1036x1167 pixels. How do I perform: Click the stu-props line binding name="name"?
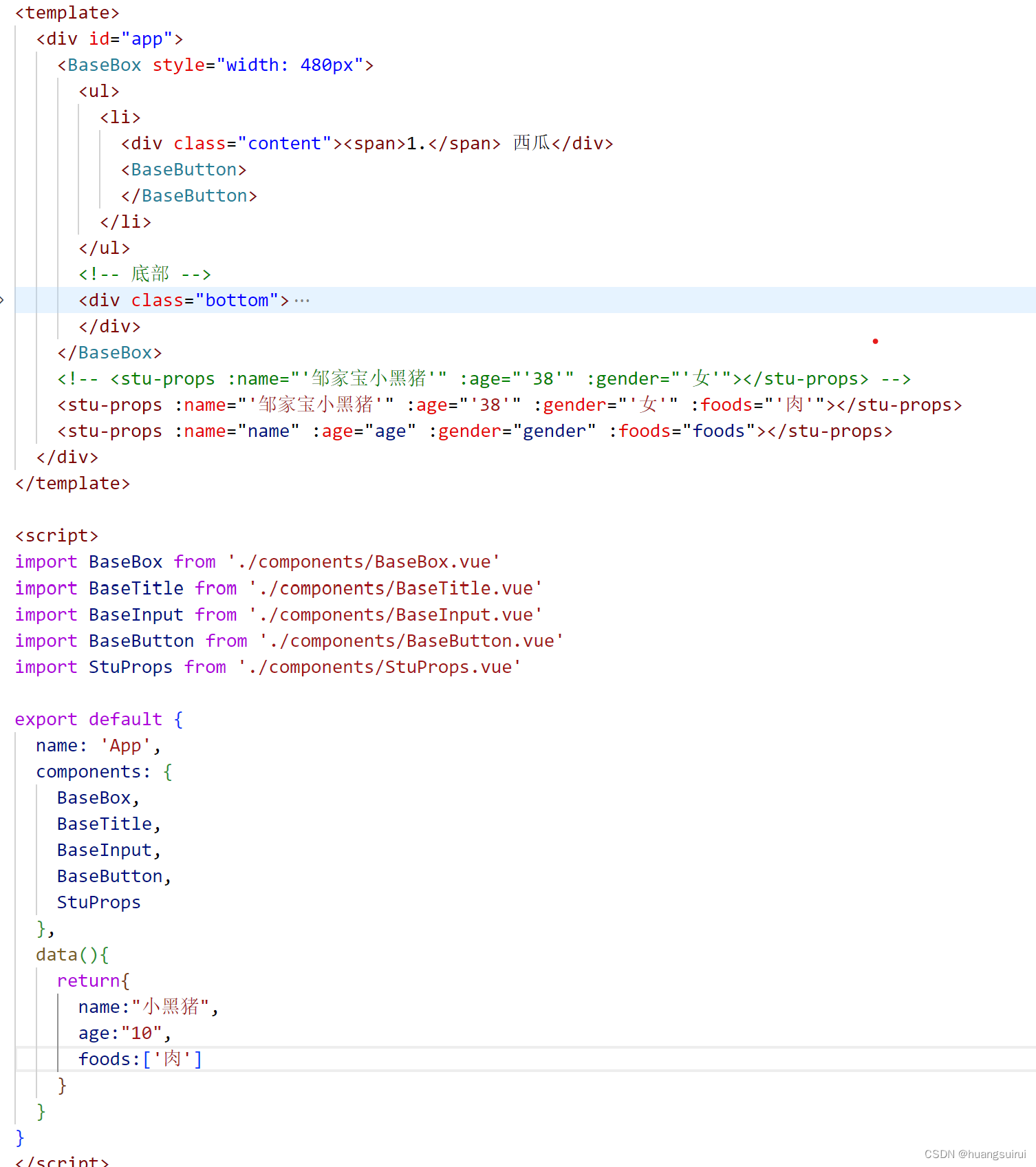pos(475,431)
